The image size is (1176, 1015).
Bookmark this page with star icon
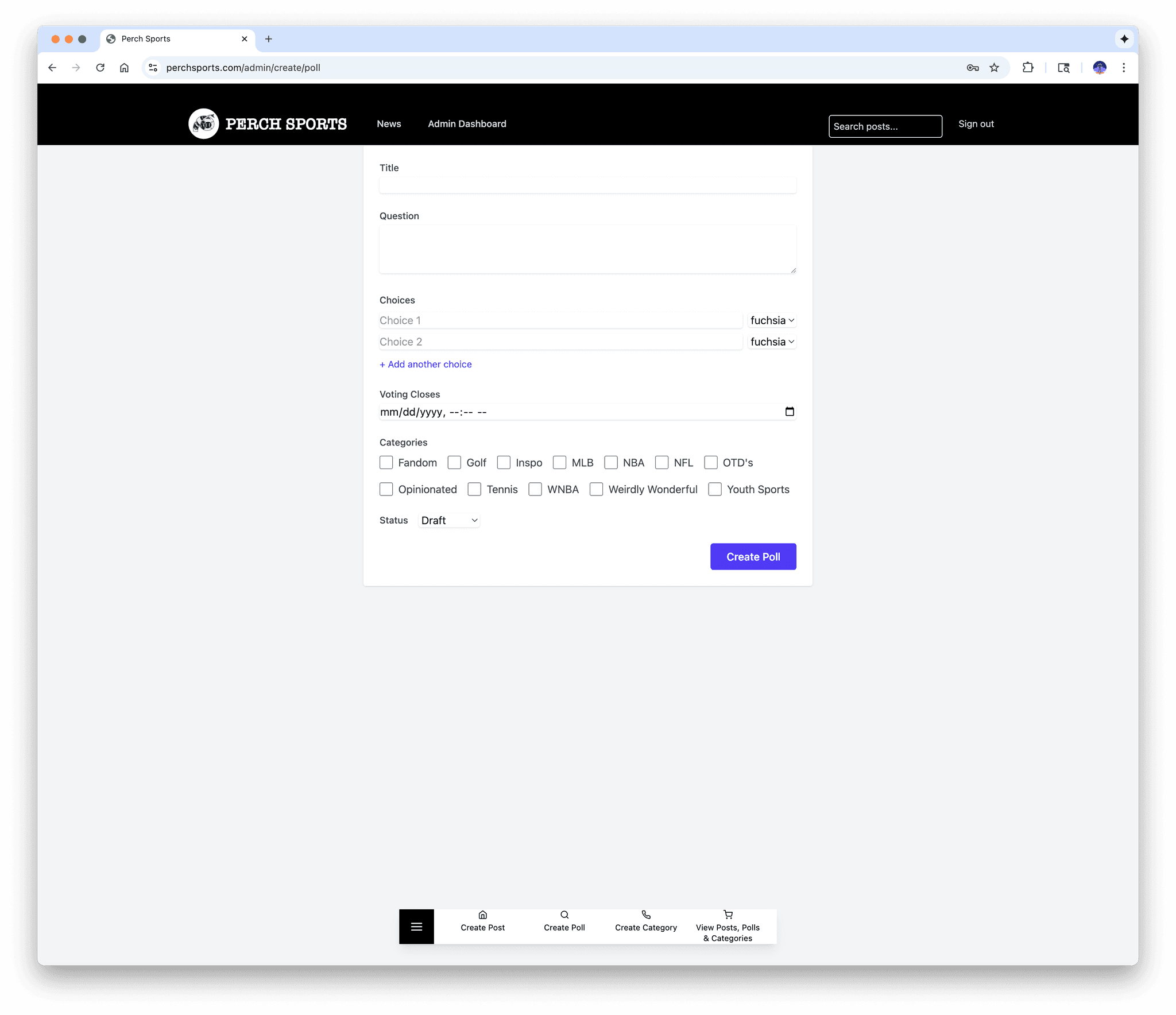tap(994, 68)
